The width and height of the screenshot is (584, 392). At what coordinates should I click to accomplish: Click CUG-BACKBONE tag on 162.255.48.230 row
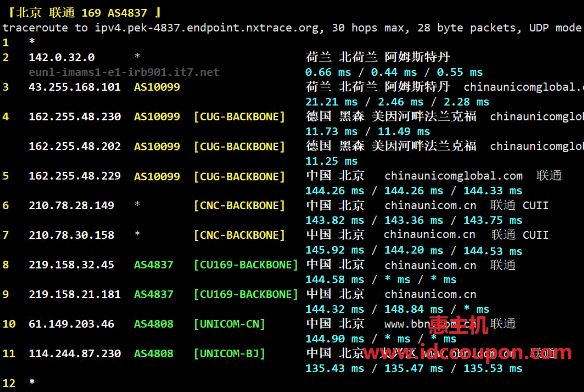coord(239,117)
